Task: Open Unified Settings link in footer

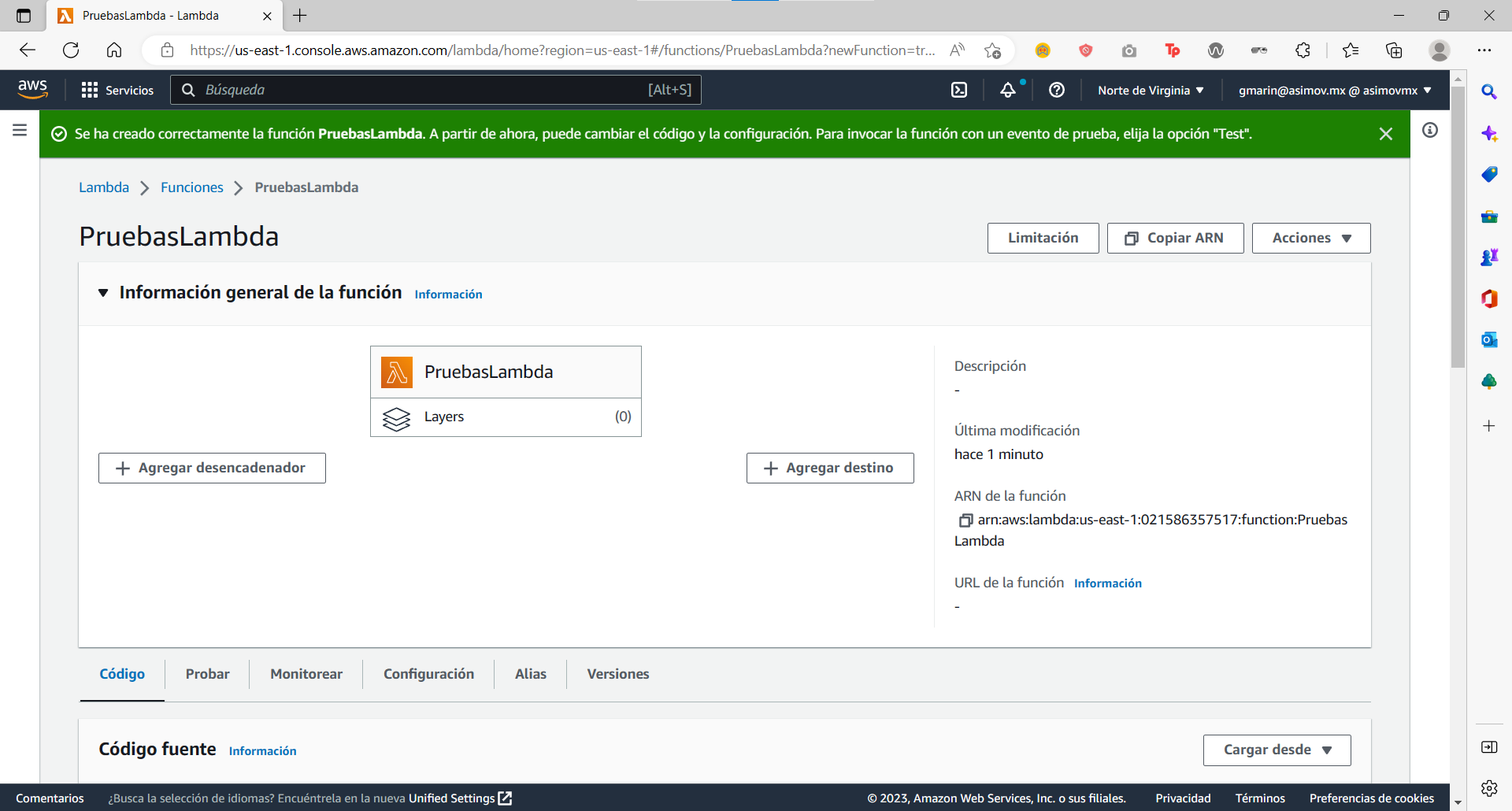Action: click(x=460, y=798)
